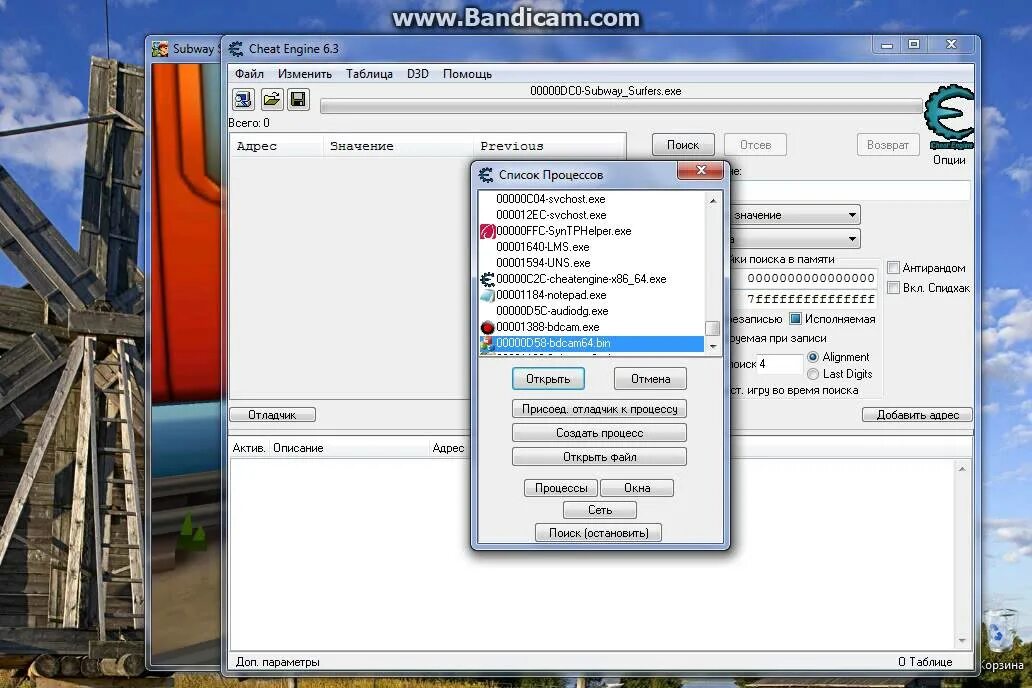Viewport: 1032px width, 688px height.
Task: Click the Сеть button
Action: pos(600,510)
